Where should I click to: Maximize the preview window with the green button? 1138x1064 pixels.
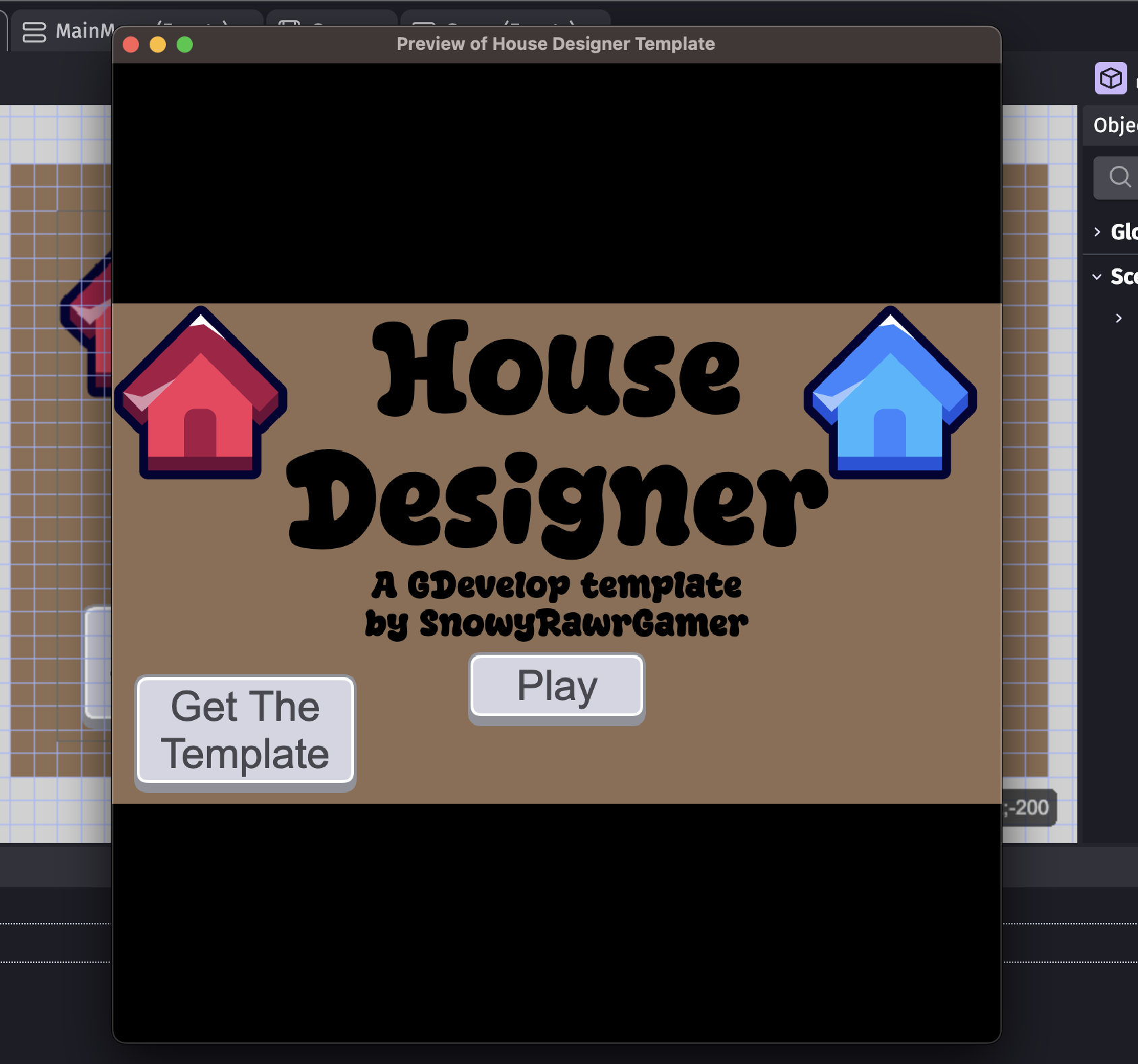pyautogui.click(x=185, y=45)
